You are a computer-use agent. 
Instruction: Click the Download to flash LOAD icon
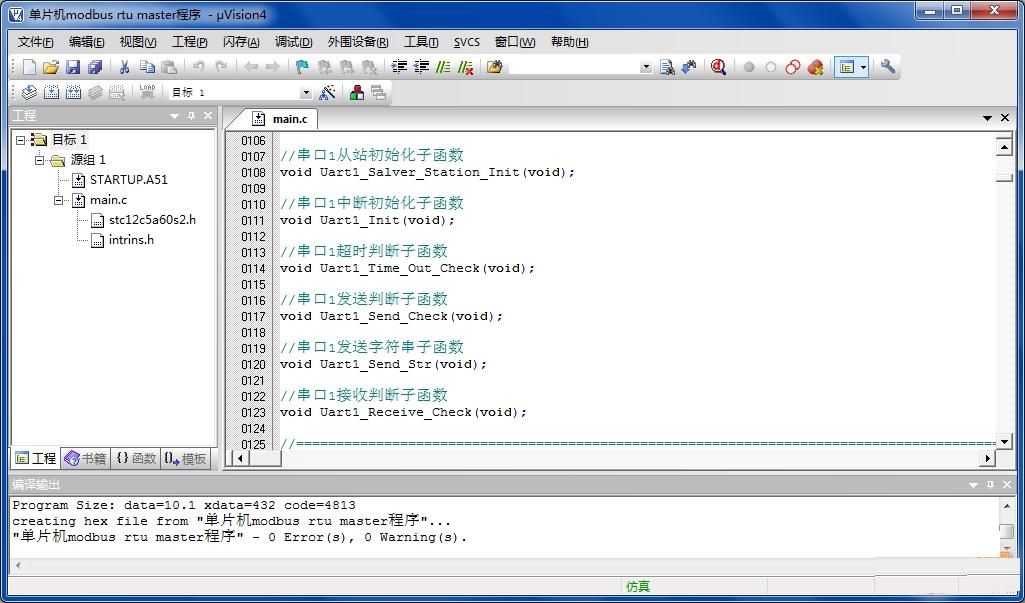(x=148, y=92)
